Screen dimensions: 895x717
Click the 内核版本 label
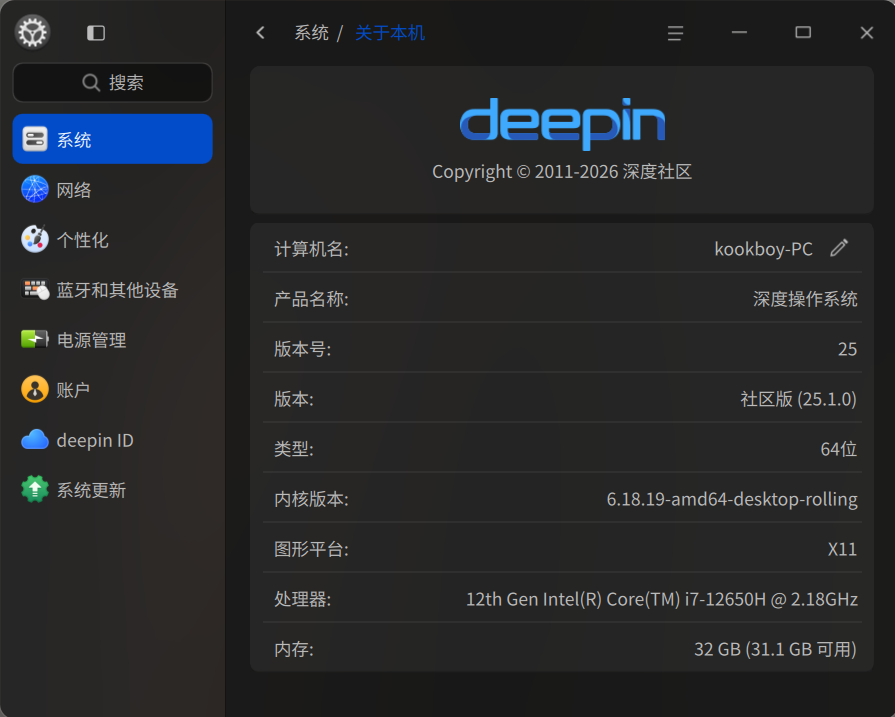click(x=311, y=499)
